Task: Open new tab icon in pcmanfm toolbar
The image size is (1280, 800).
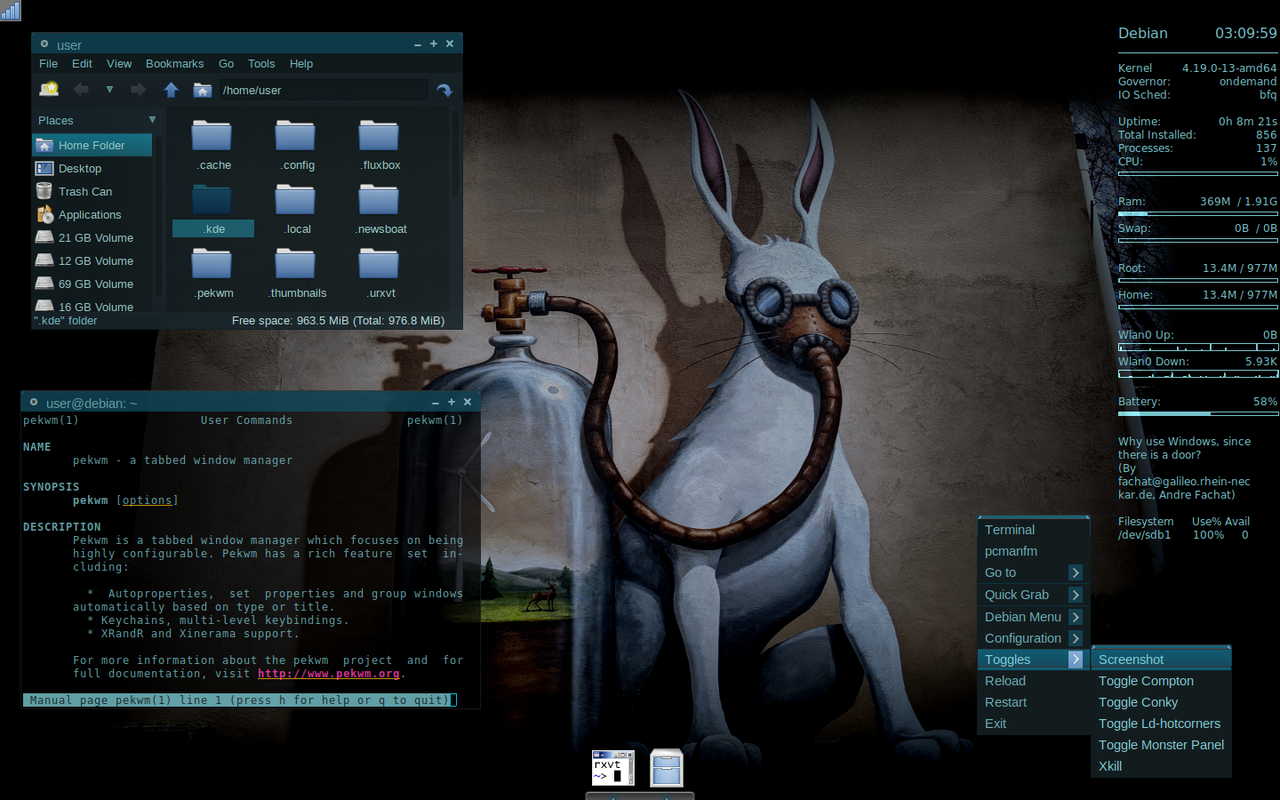Action: (x=48, y=90)
